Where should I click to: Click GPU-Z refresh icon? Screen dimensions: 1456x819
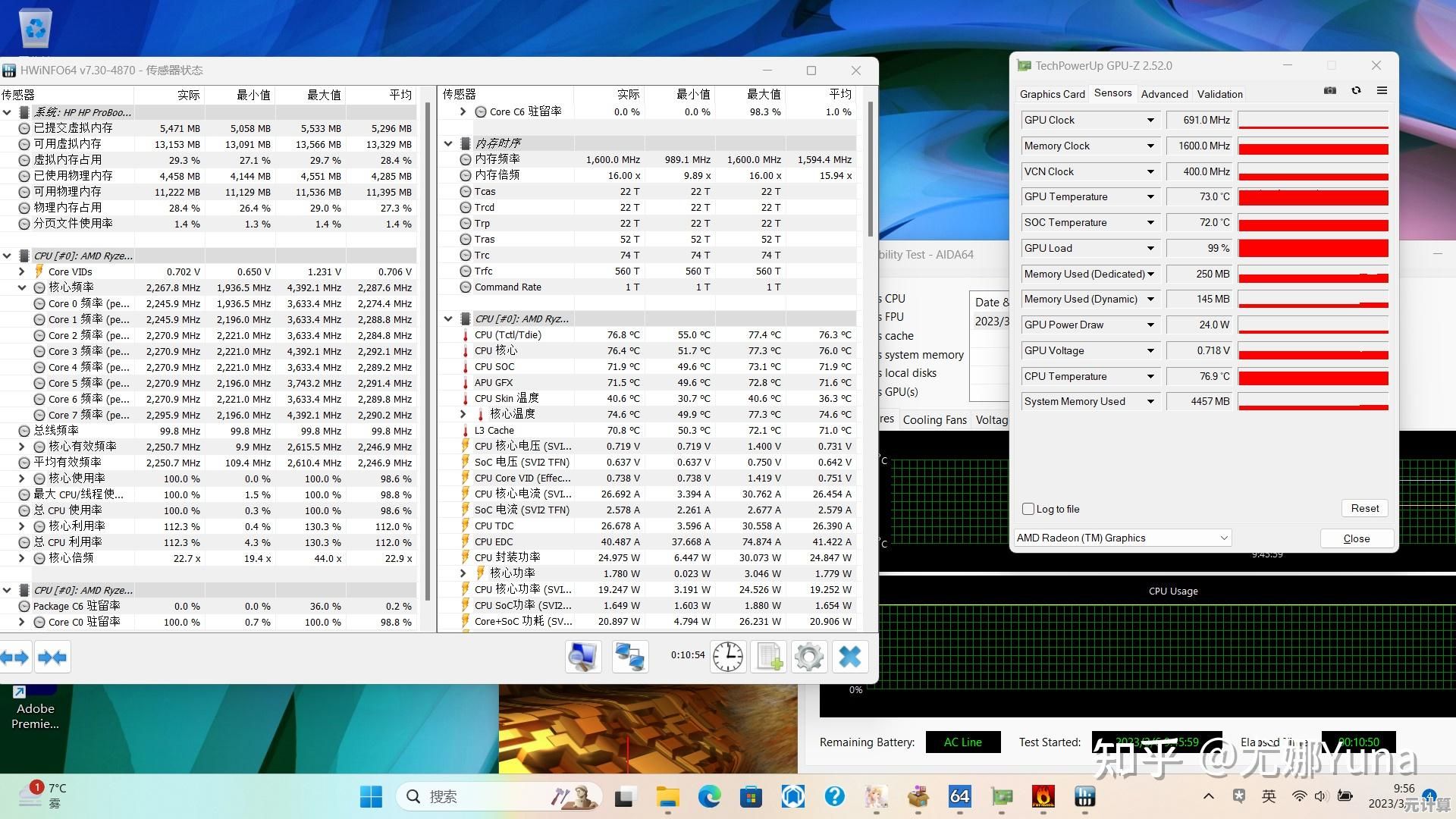pyautogui.click(x=1356, y=90)
